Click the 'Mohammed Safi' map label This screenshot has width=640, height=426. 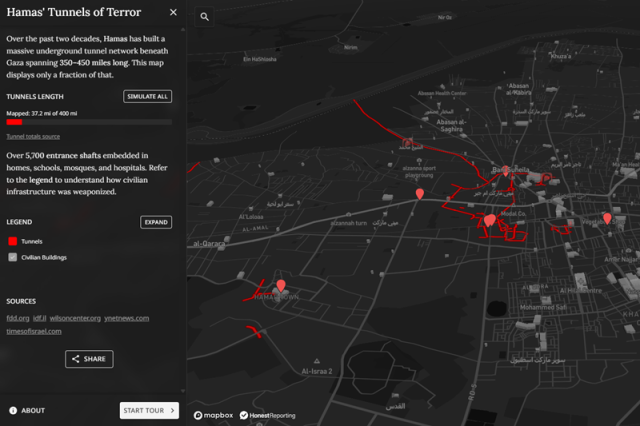click(x=543, y=307)
